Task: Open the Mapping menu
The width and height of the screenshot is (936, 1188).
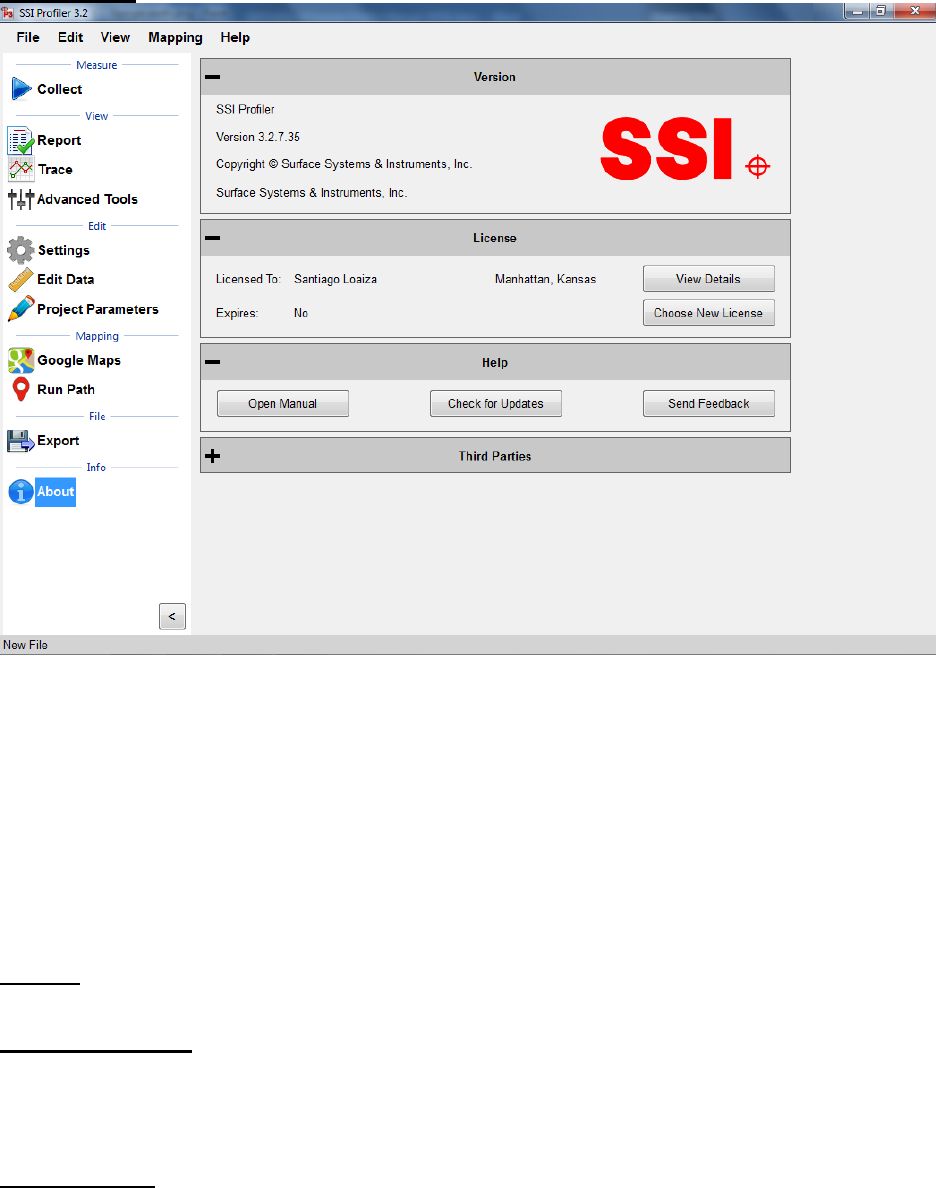Action: [x=175, y=37]
